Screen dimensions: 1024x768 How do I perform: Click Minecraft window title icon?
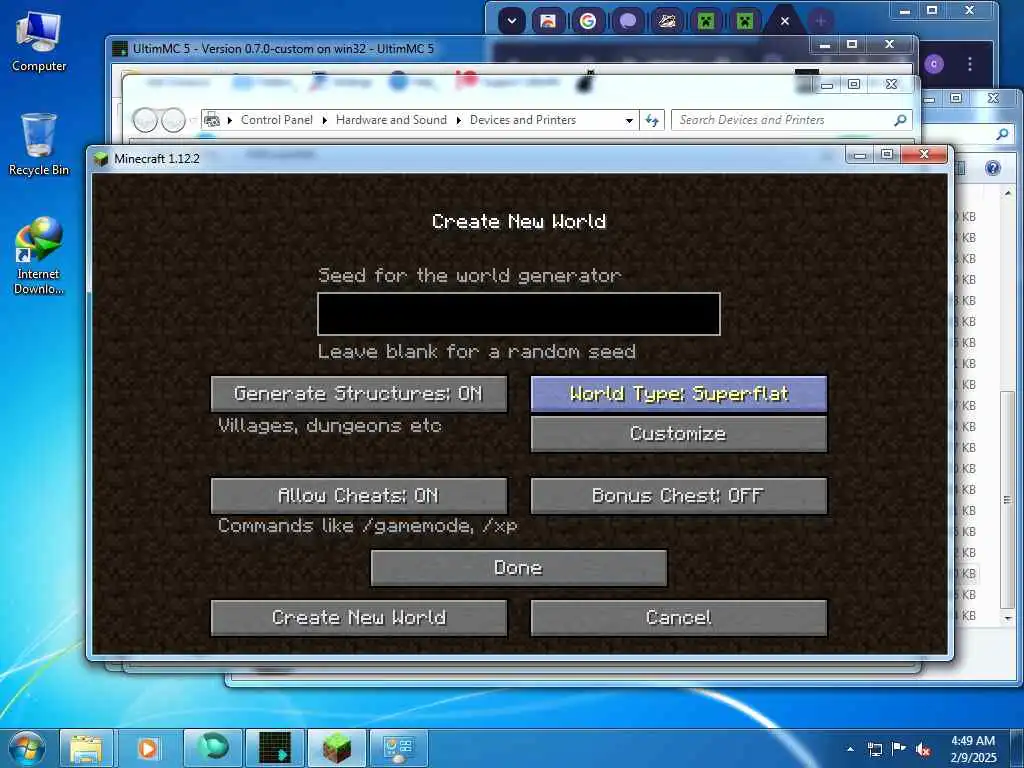click(101, 159)
